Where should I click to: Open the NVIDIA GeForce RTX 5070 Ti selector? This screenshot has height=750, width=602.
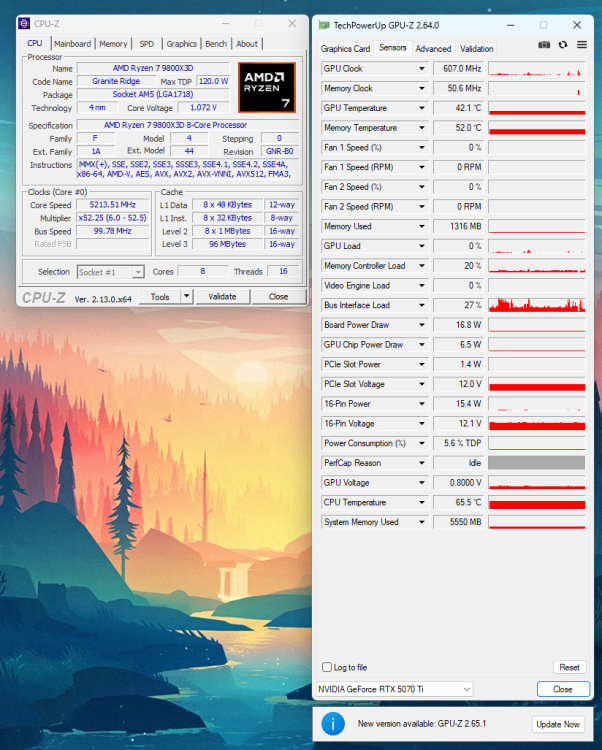tap(394, 689)
